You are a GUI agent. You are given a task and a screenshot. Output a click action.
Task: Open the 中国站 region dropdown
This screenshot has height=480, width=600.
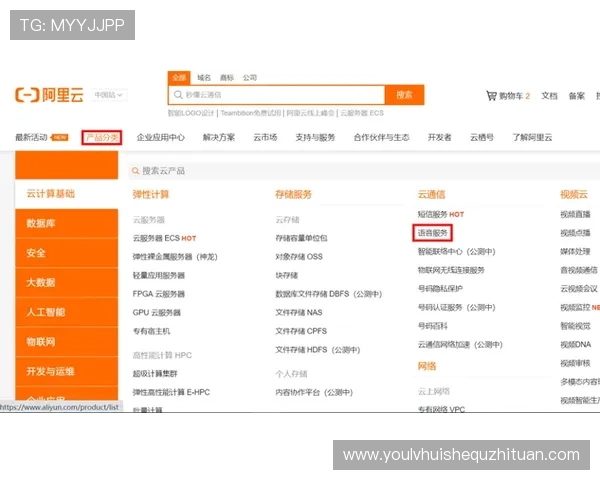(x=109, y=95)
